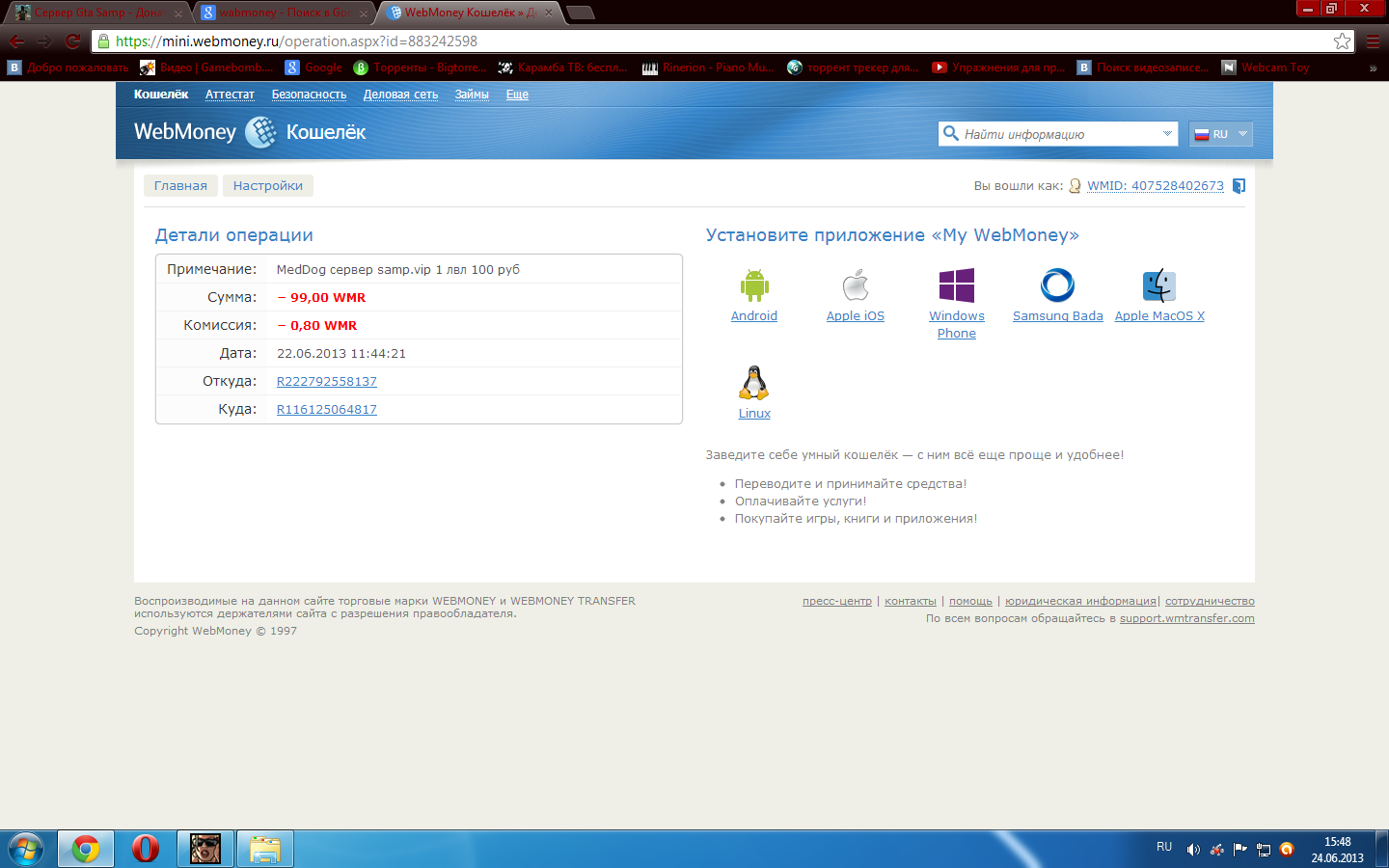The image size is (1389, 868).
Task: Click the YouTube bookmark Упражнения
Action: point(998,68)
